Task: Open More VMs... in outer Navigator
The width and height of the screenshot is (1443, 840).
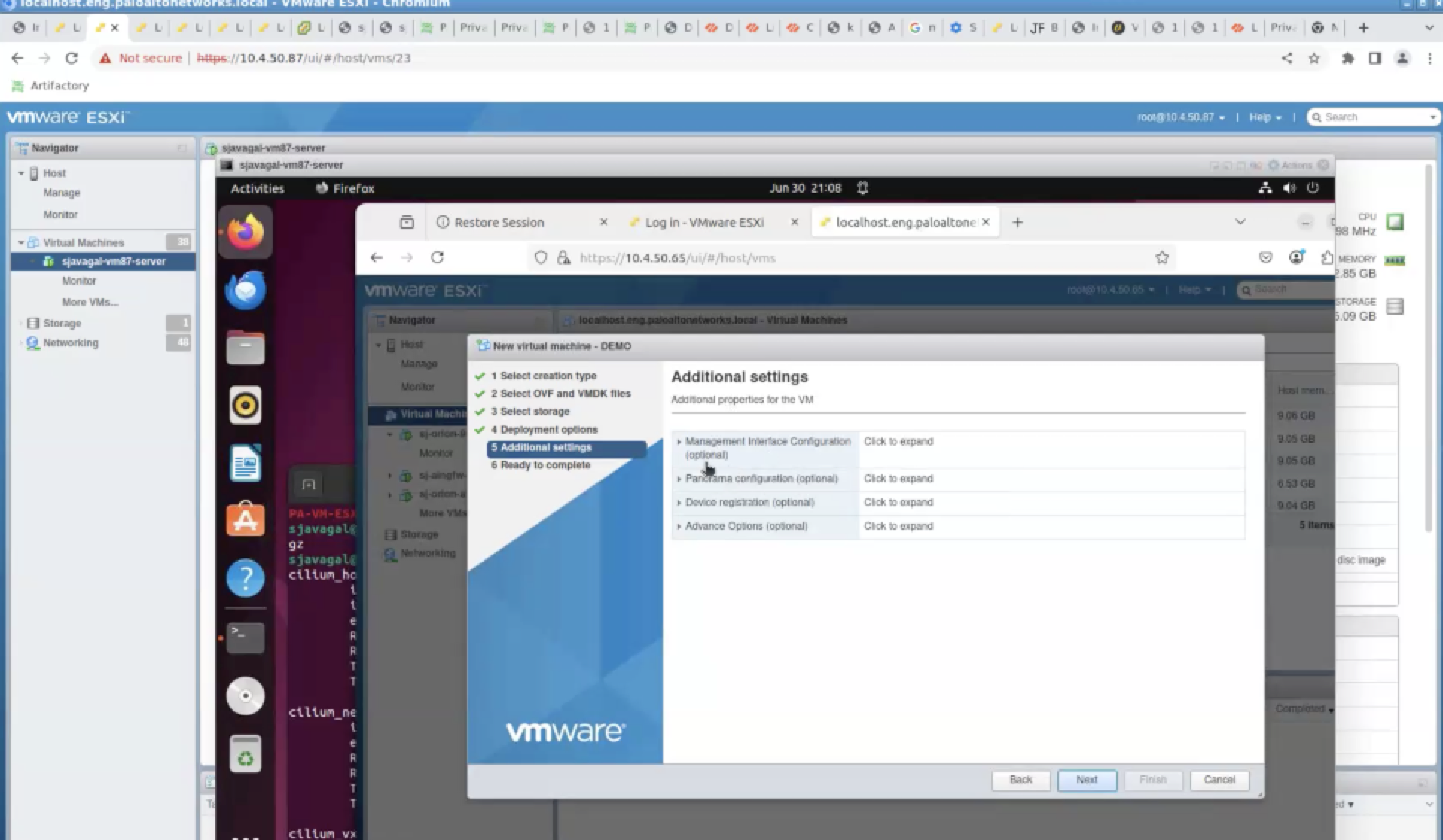Action: coord(90,302)
